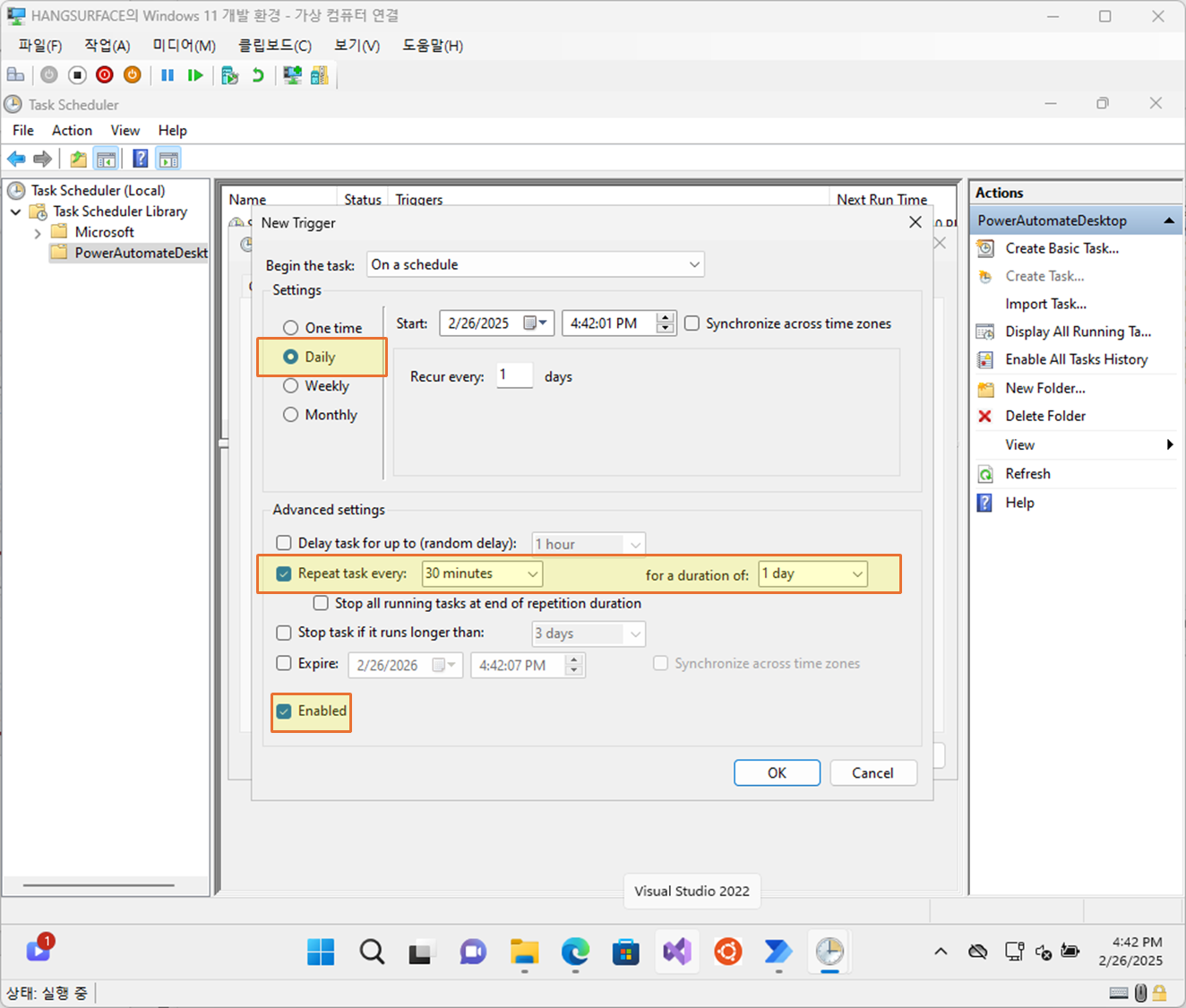The image size is (1186, 1008).
Task: Open the Action menu in Task Scheduler
Action: [x=72, y=131]
